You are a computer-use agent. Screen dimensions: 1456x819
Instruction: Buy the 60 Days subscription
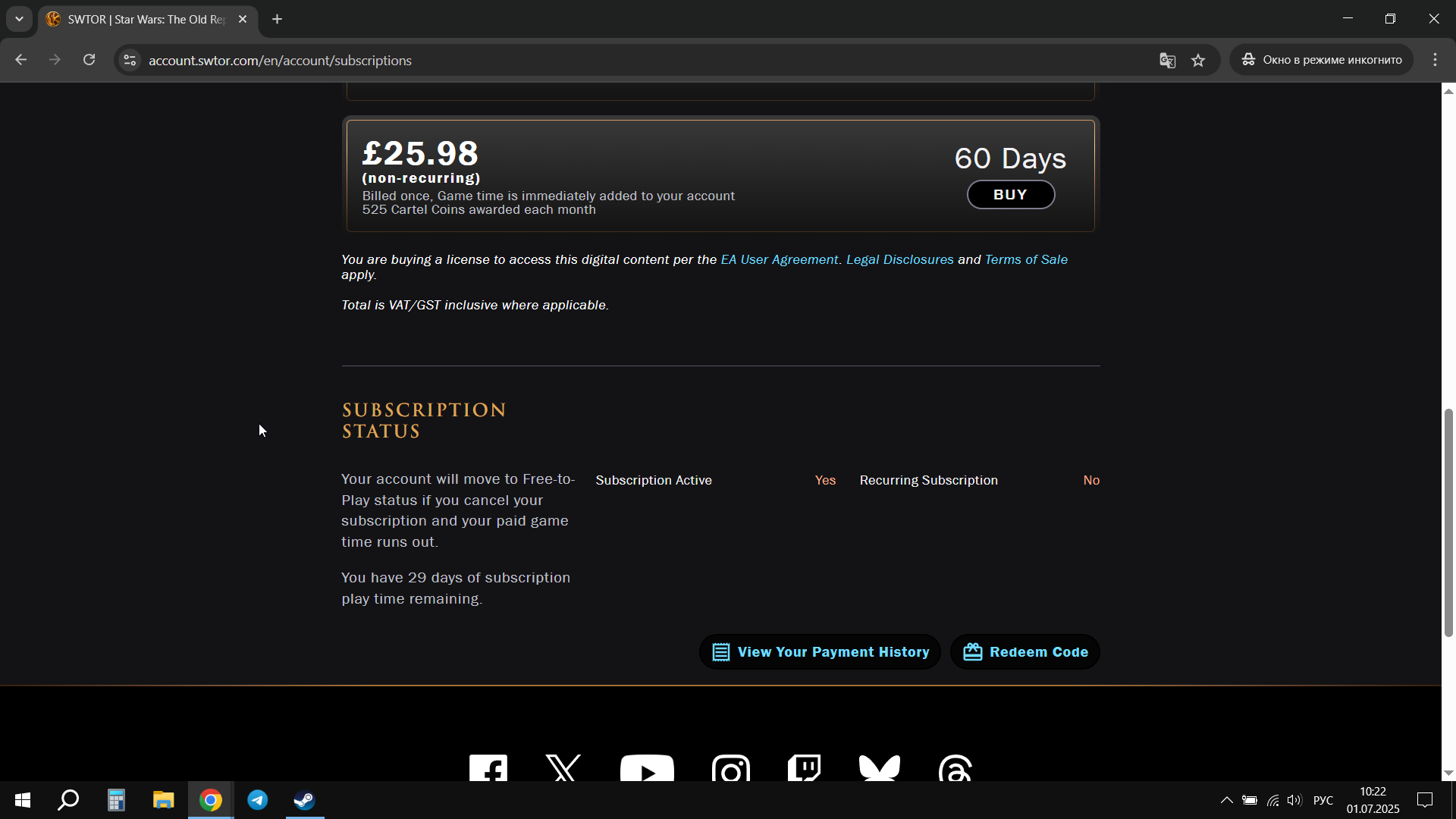1010,195
